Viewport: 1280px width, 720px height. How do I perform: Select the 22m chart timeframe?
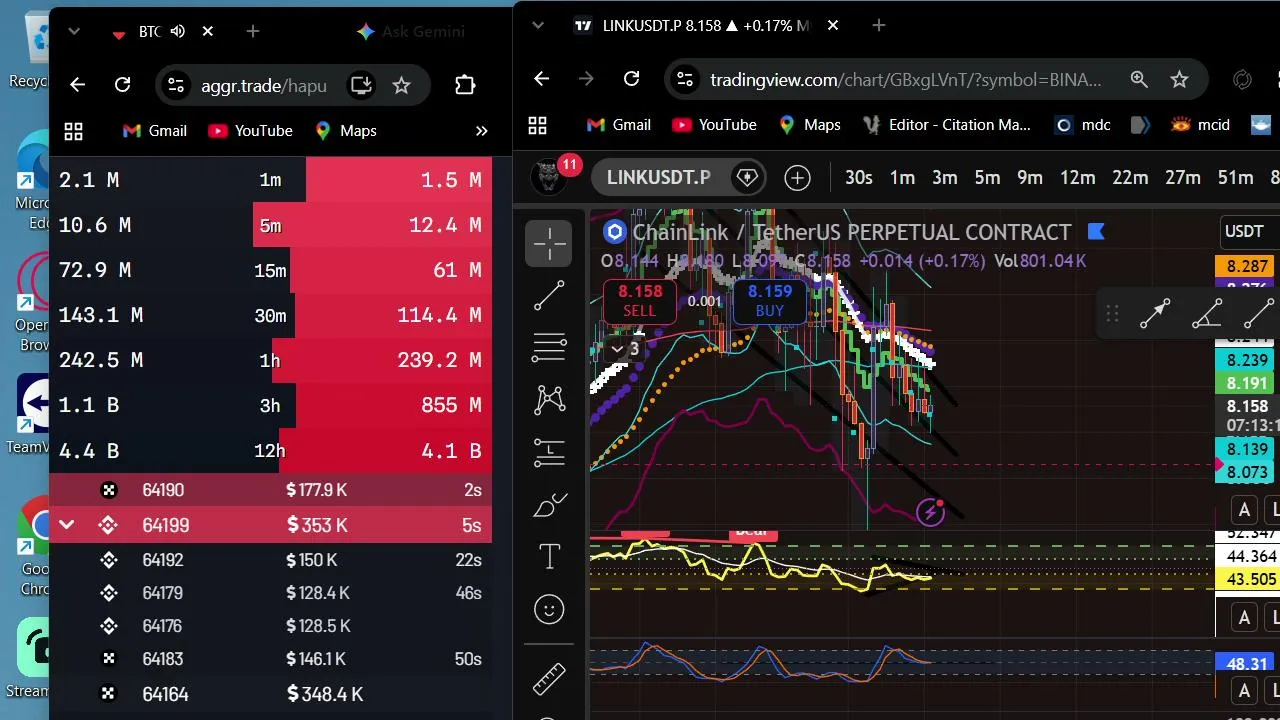coord(1130,178)
